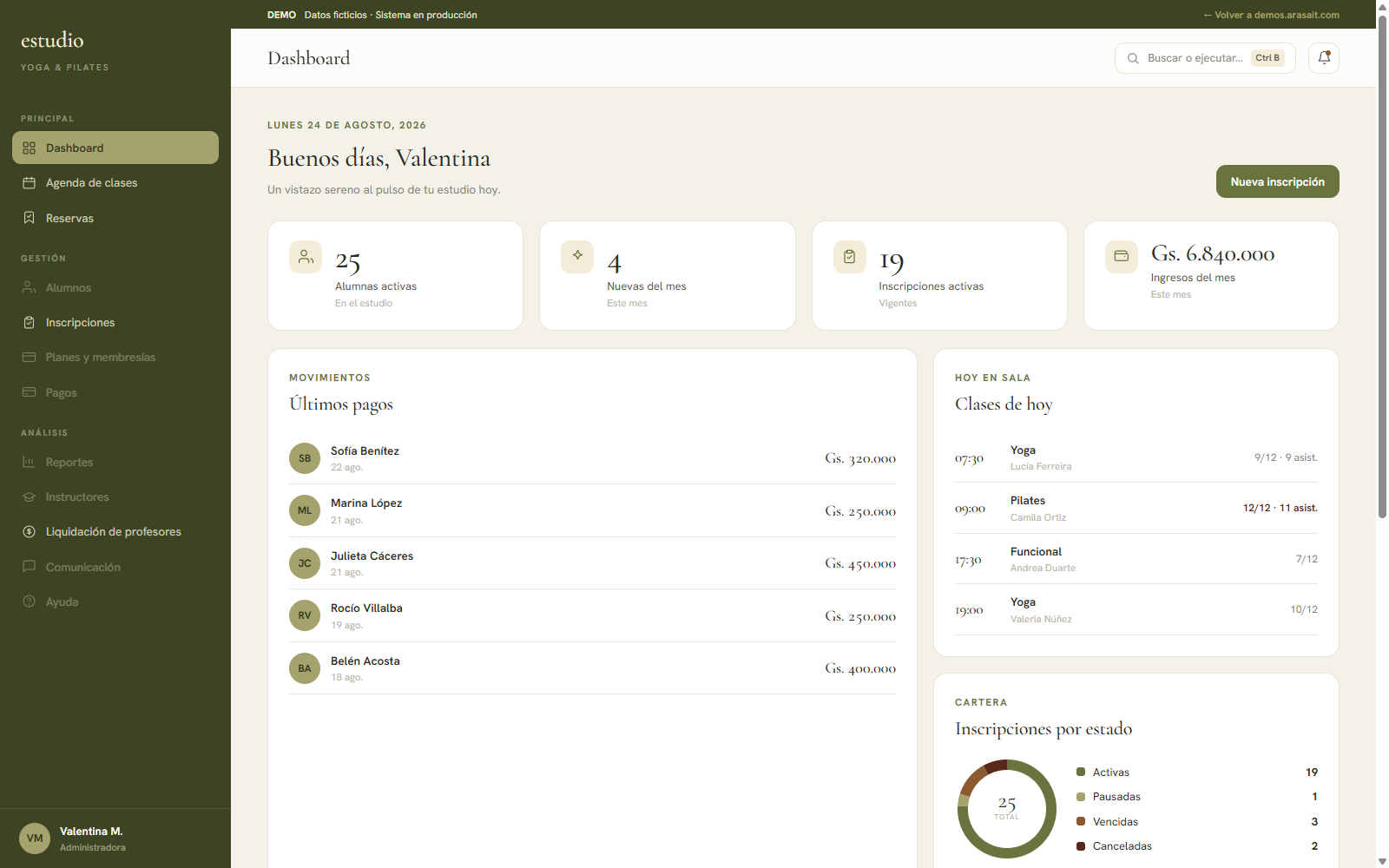Screen dimensions: 1389x868
Task: Click the SB avatar of Sofía Benítez
Action: click(305, 458)
